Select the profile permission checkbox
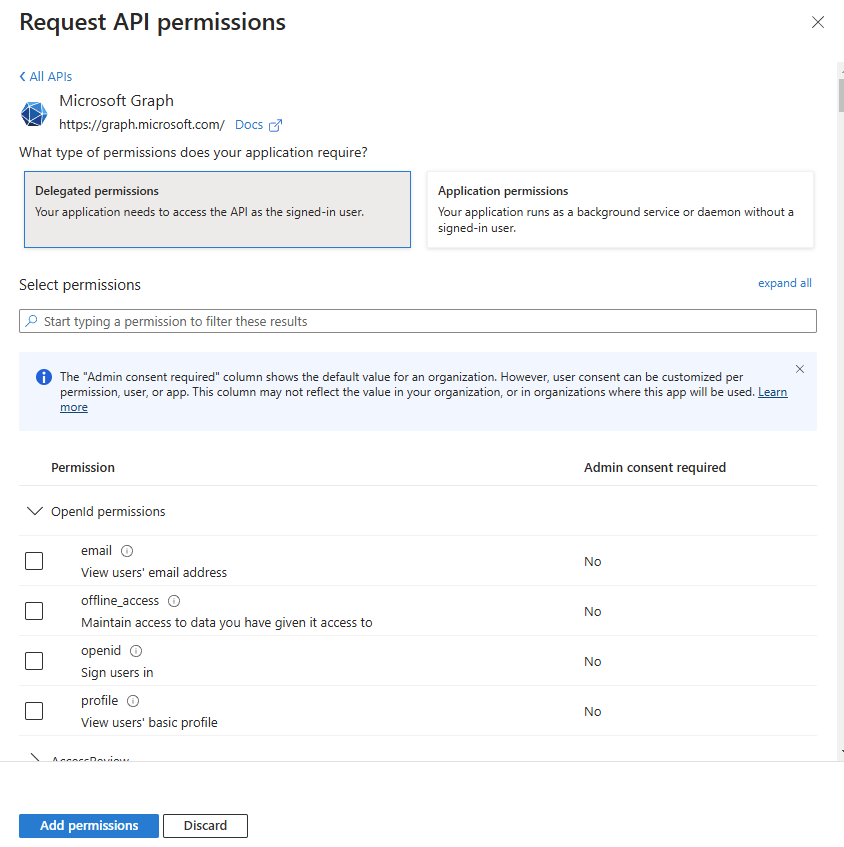The height and width of the screenshot is (847, 844). pos(34,711)
